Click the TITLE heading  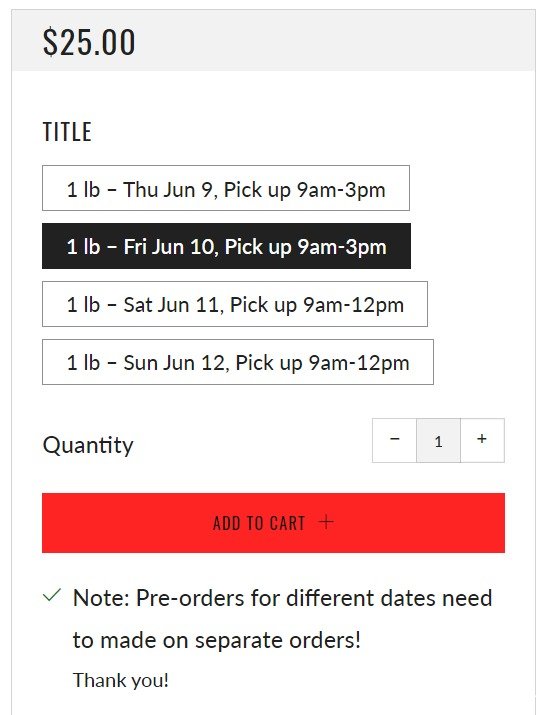pos(67,132)
